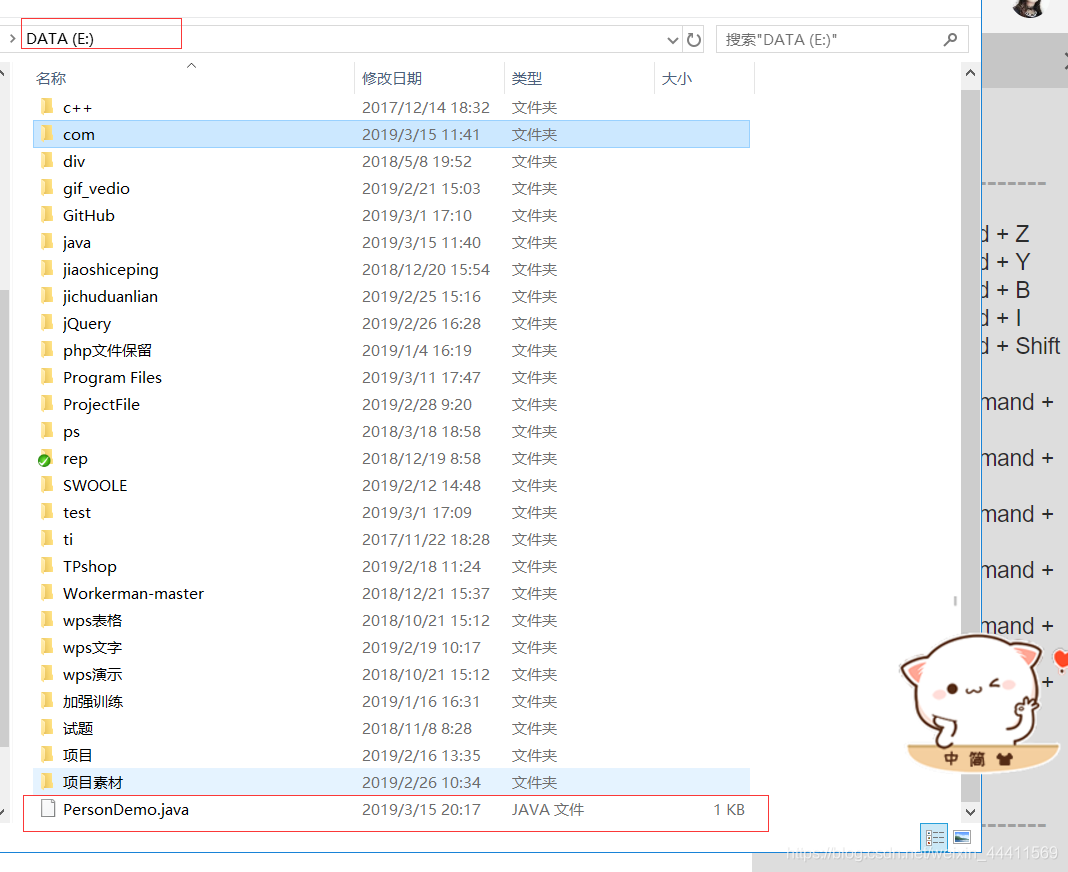Click the DATA (E:) address path
1068x872 pixels.
click(x=60, y=39)
